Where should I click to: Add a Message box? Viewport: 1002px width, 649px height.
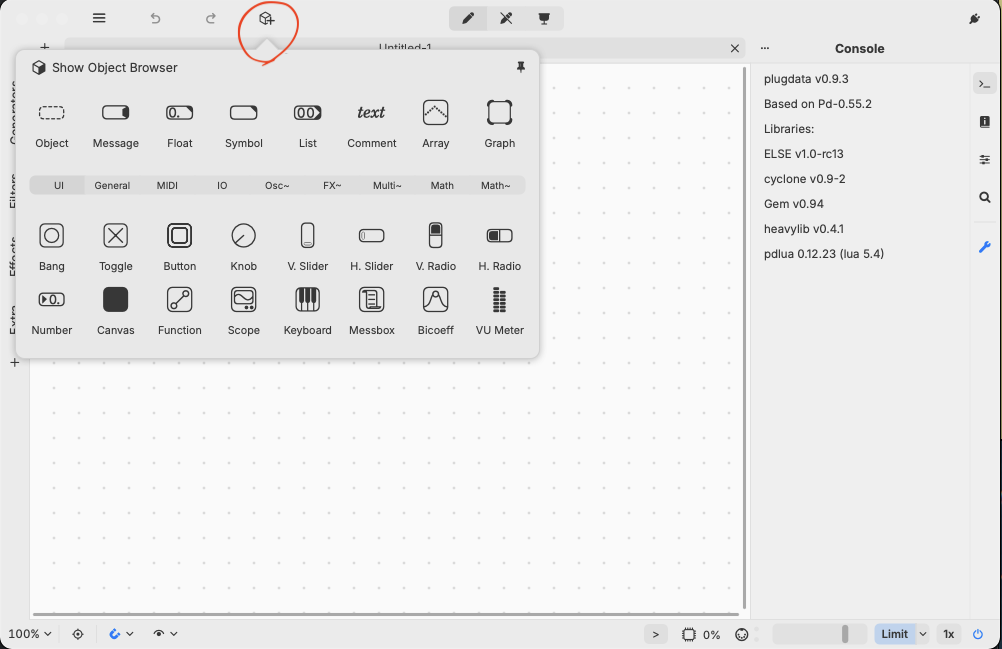(116, 125)
